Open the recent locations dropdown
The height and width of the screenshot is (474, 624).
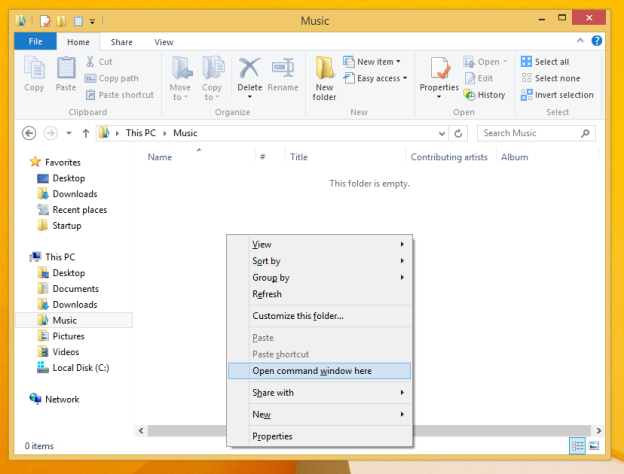(x=69, y=133)
